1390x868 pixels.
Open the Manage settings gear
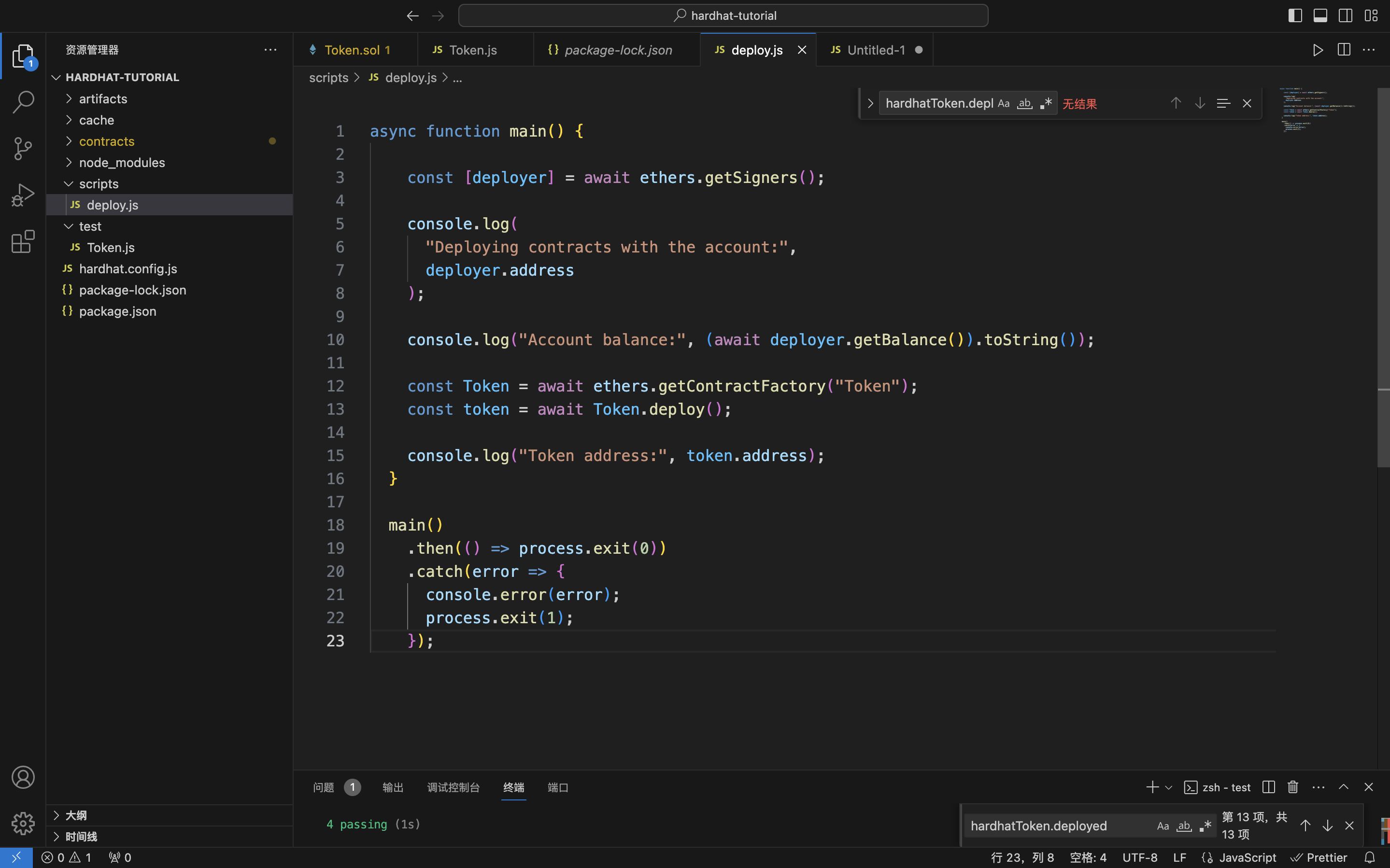(x=23, y=823)
